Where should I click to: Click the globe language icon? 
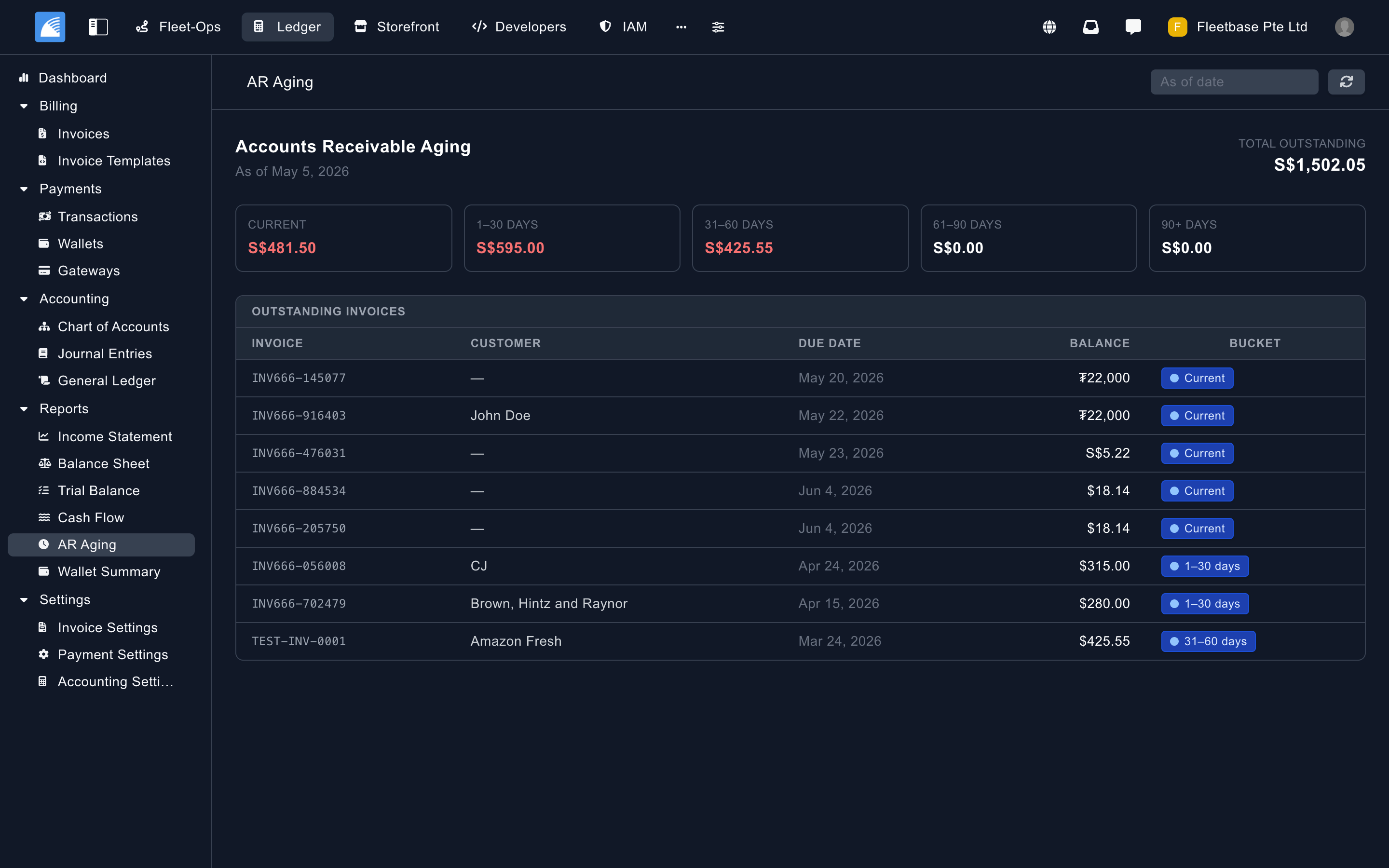[1049, 27]
